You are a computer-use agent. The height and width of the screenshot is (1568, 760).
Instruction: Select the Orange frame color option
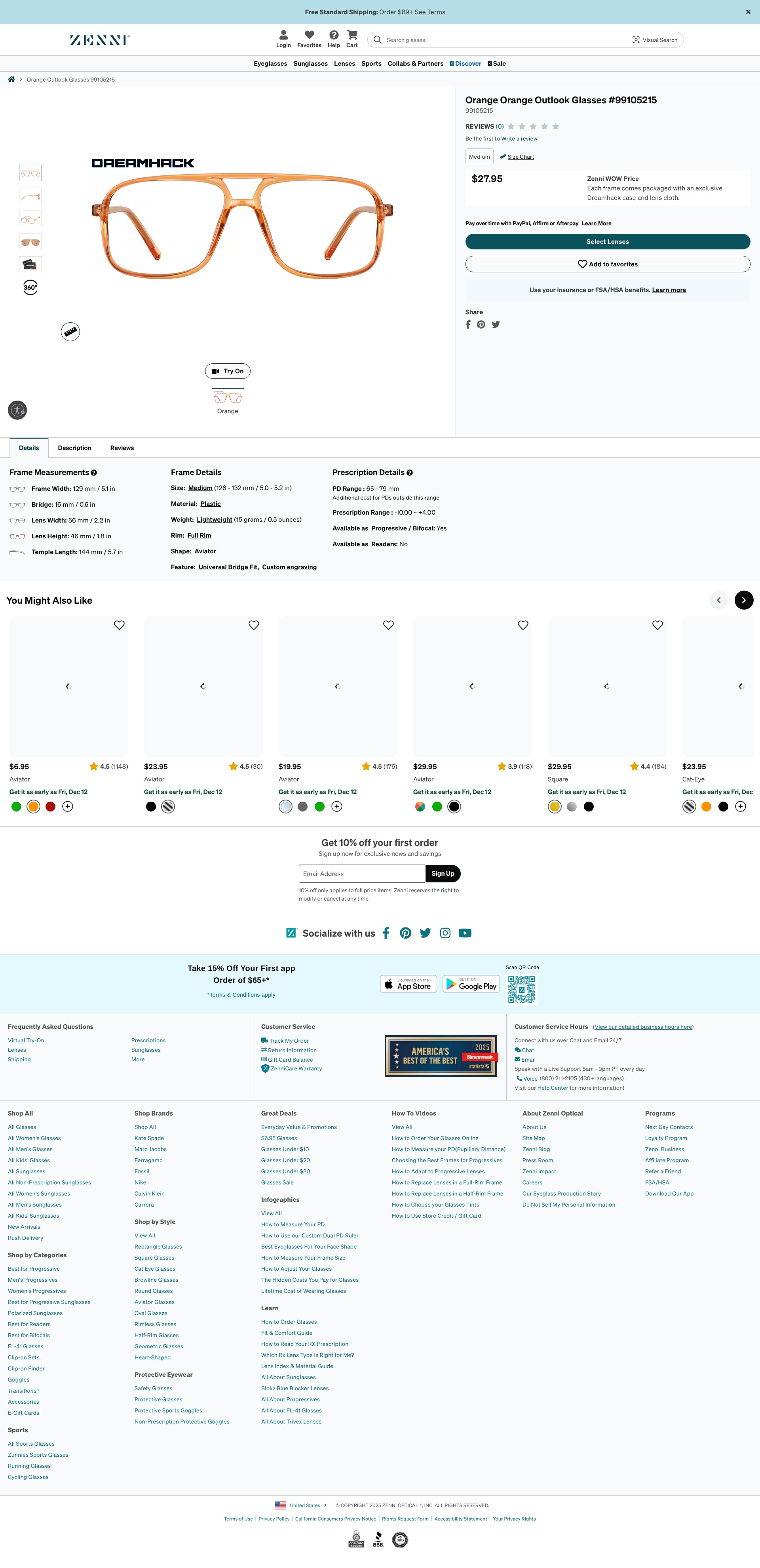[x=228, y=402]
